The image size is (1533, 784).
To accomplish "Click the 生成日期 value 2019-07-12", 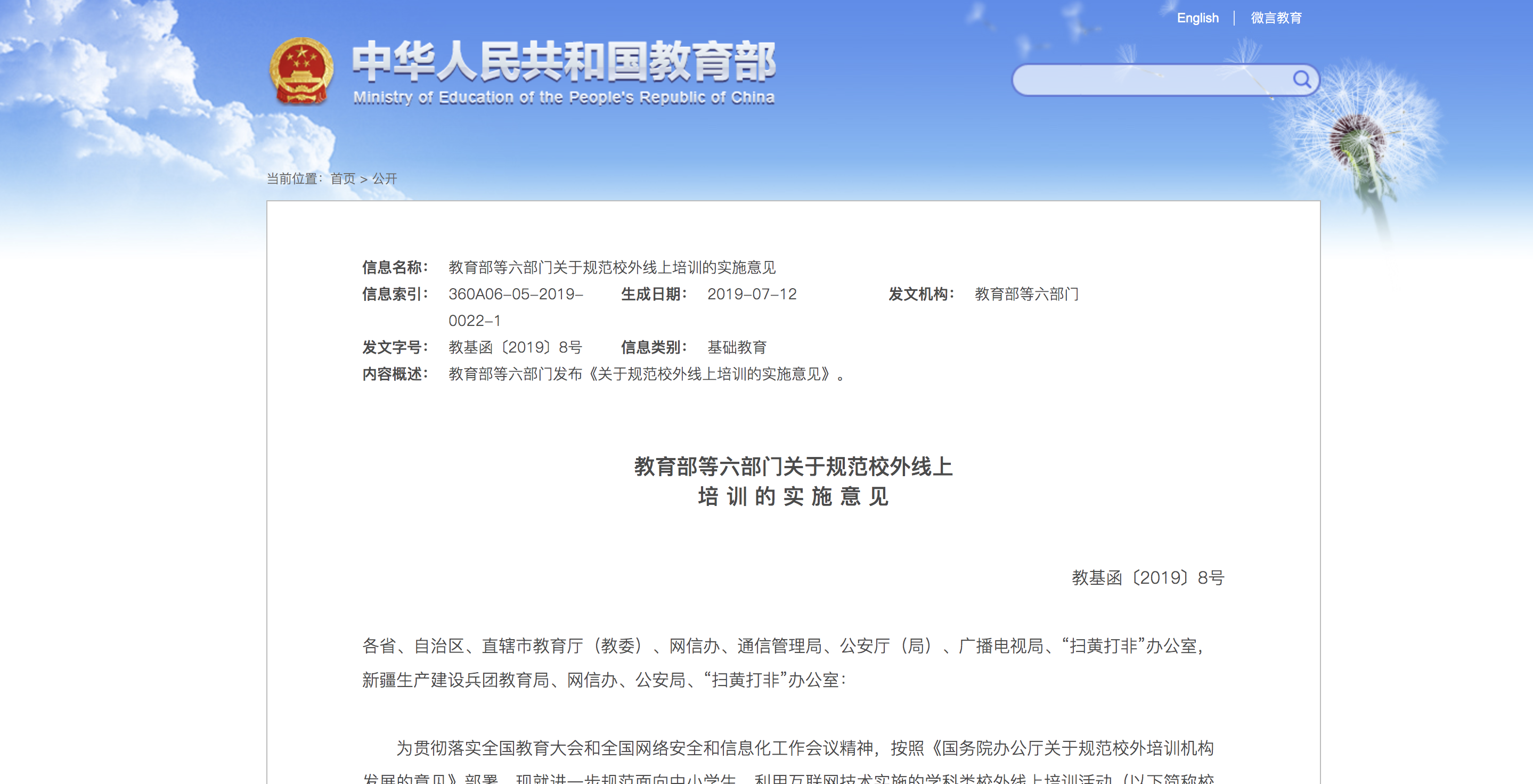I will click(752, 294).
